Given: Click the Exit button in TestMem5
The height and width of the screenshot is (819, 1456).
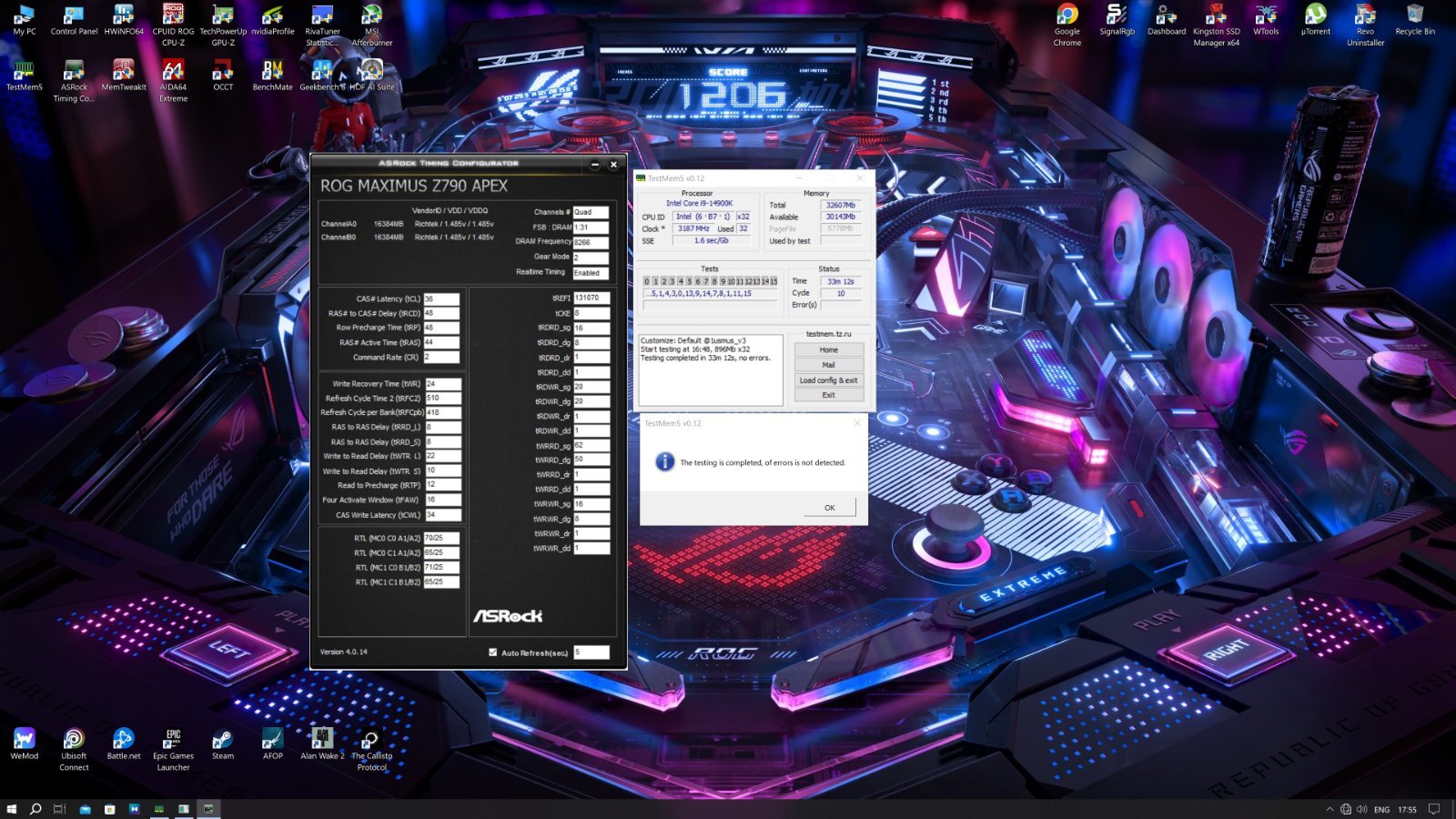Looking at the screenshot, I should pos(828,395).
